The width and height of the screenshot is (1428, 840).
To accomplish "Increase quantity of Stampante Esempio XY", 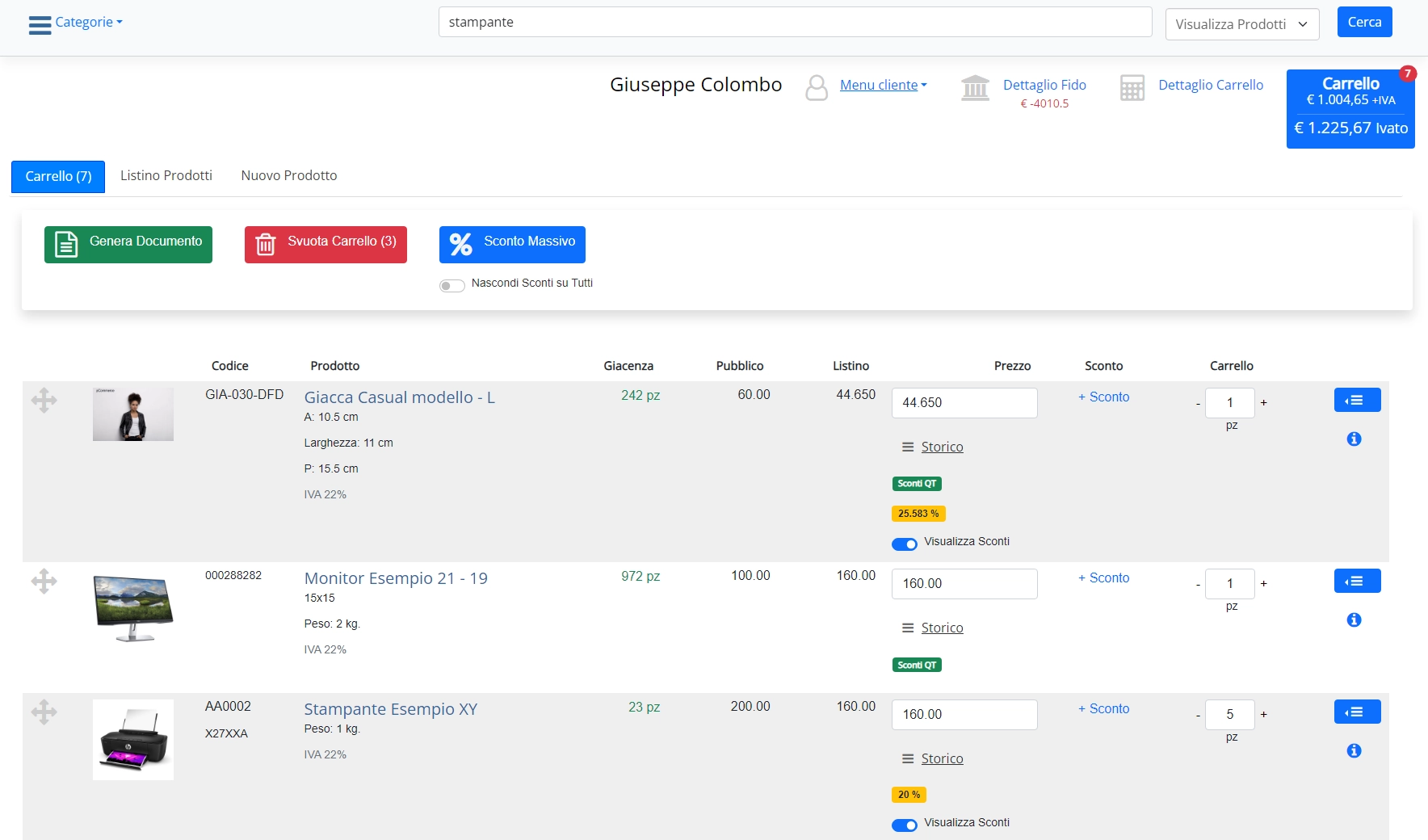I will point(1263,714).
